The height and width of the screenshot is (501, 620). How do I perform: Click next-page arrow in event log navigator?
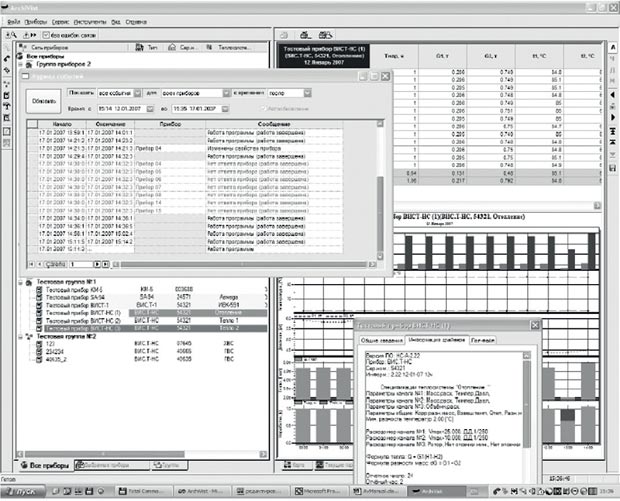pos(96,264)
